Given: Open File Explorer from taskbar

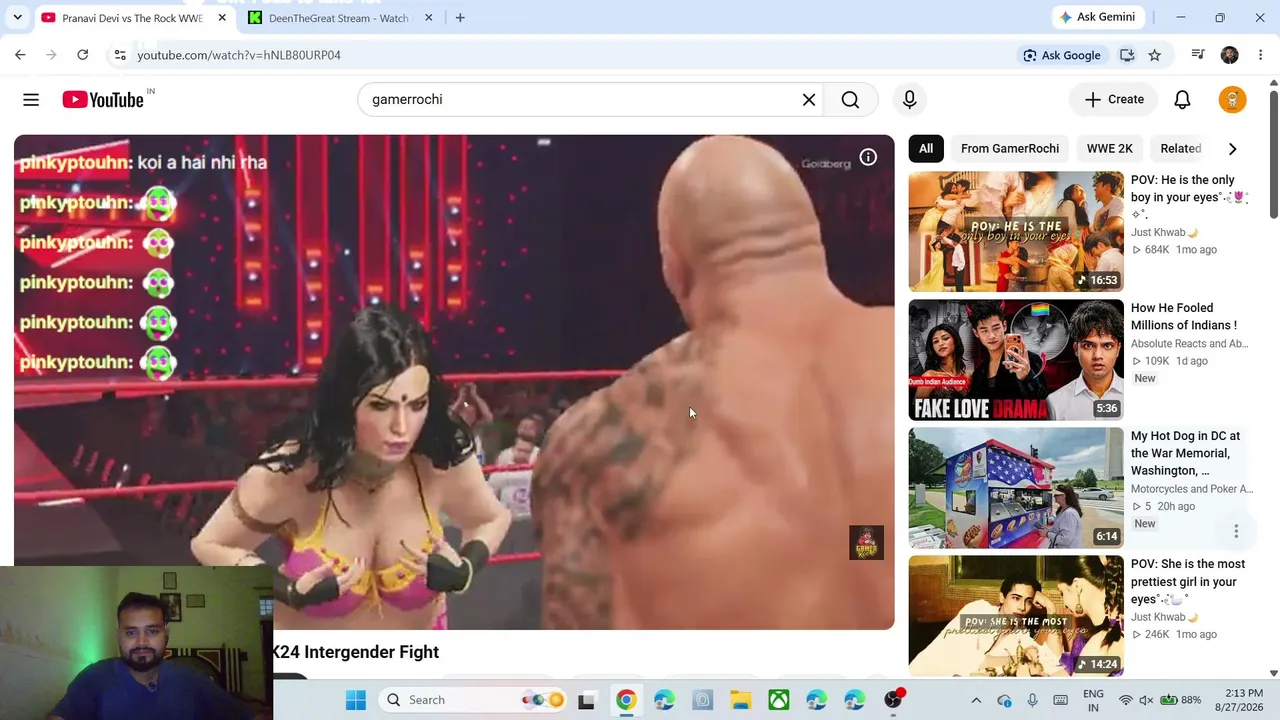Looking at the screenshot, I should tap(740, 700).
